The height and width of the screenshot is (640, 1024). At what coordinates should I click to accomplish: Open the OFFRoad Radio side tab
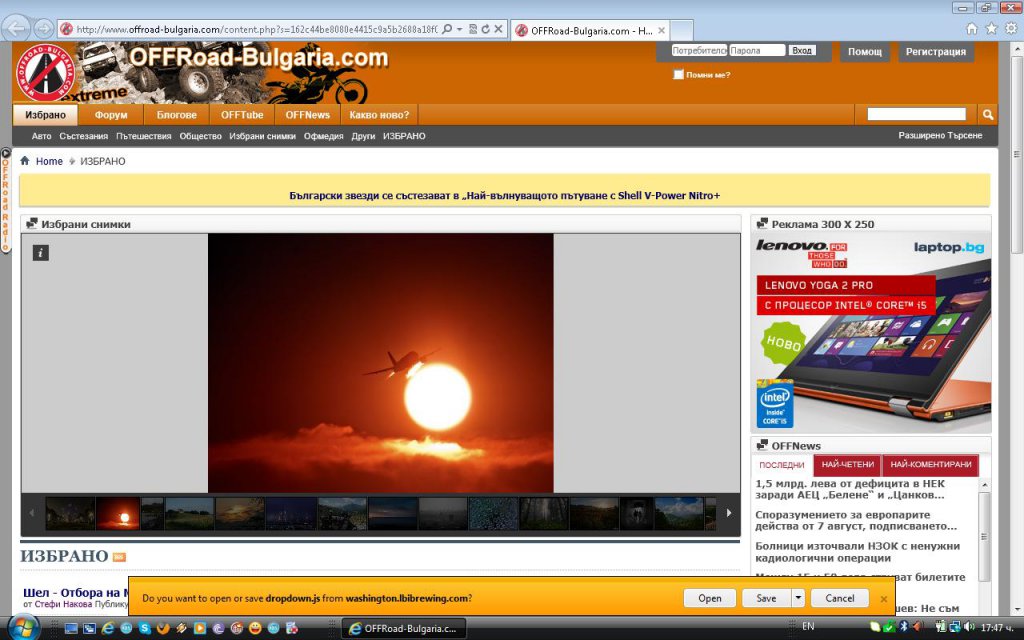click(x=5, y=201)
